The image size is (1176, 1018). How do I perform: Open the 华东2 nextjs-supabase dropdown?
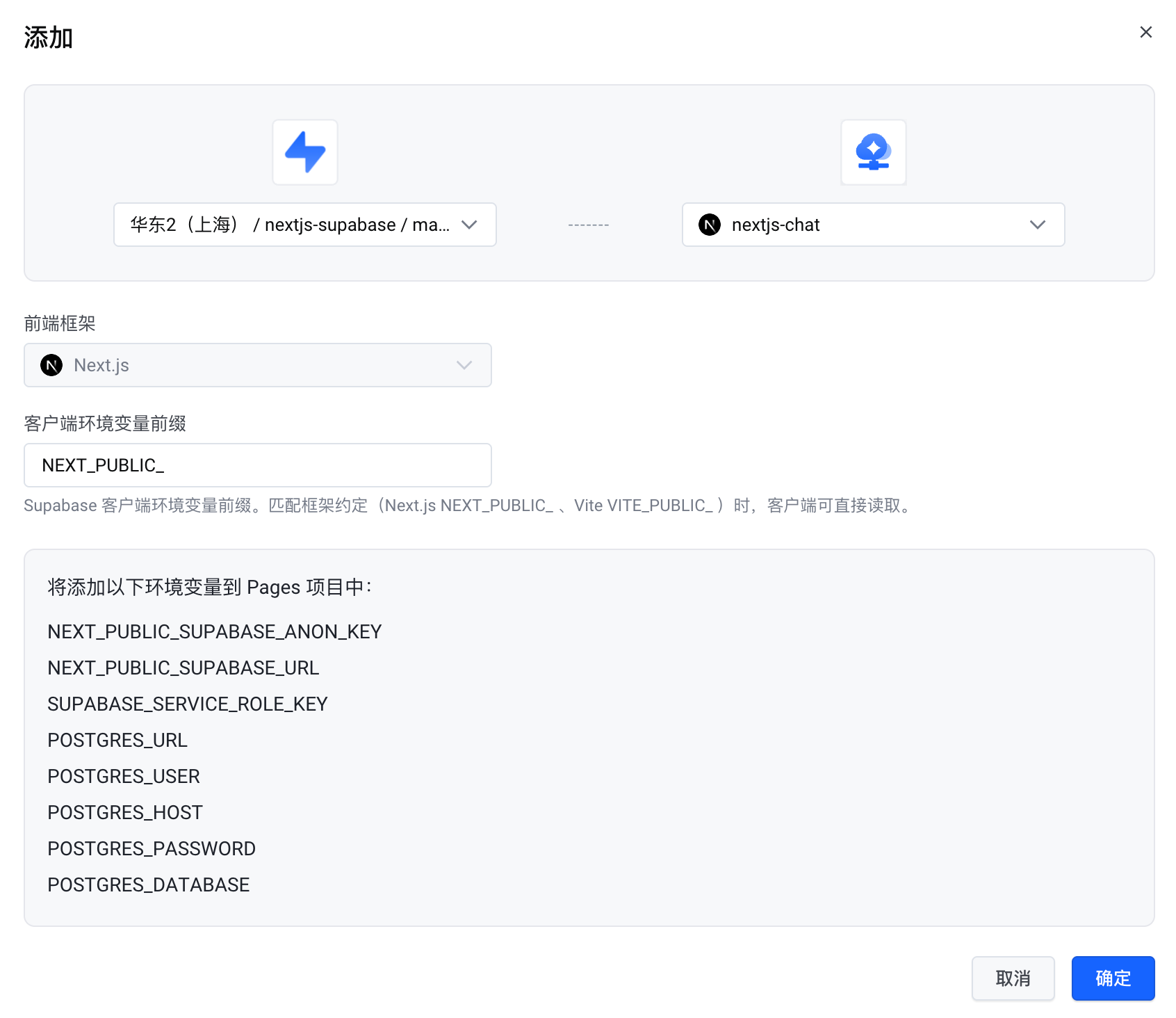(x=305, y=225)
